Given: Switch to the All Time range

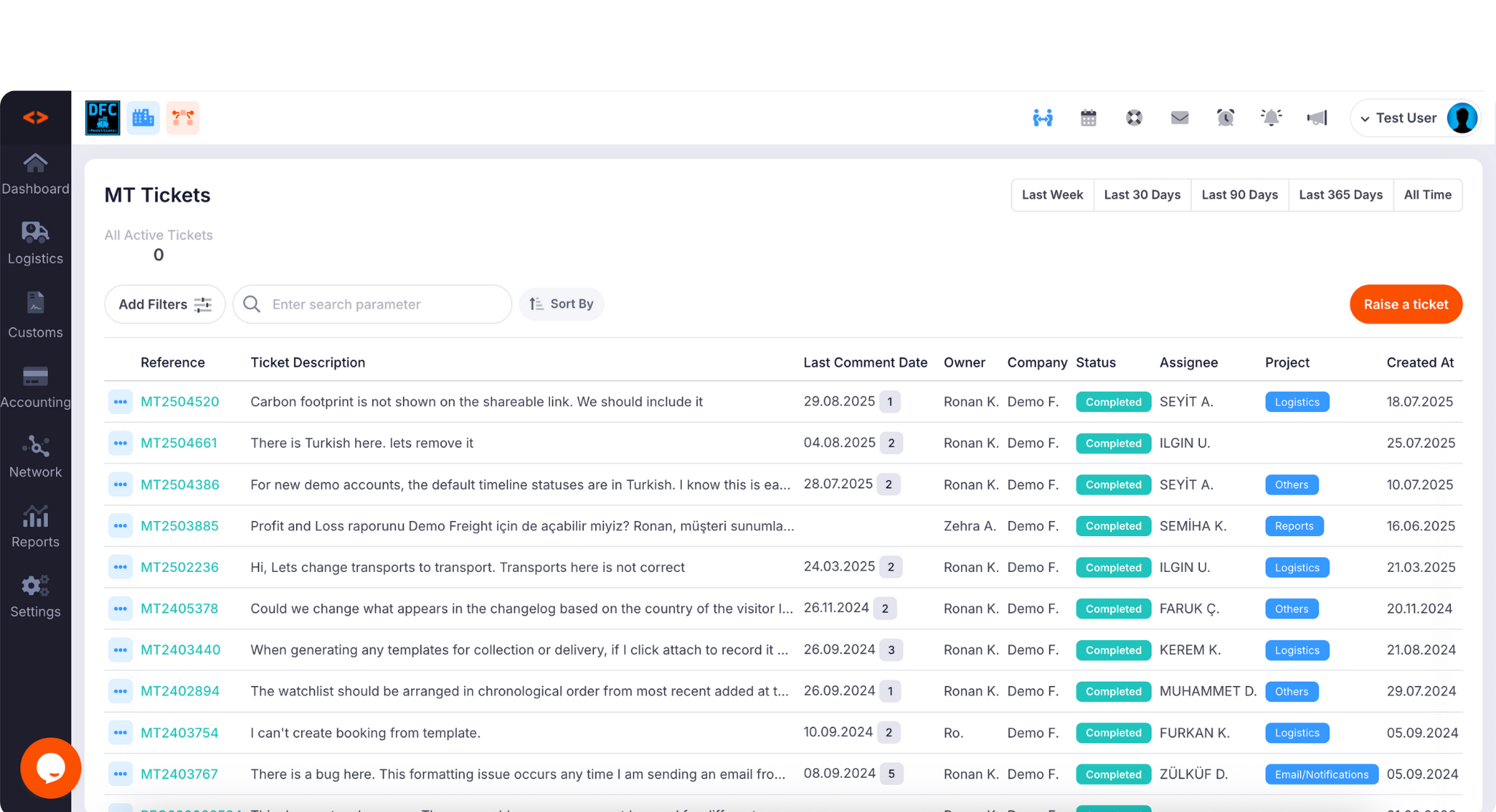Looking at the screenshot, I should (1427, 195).
